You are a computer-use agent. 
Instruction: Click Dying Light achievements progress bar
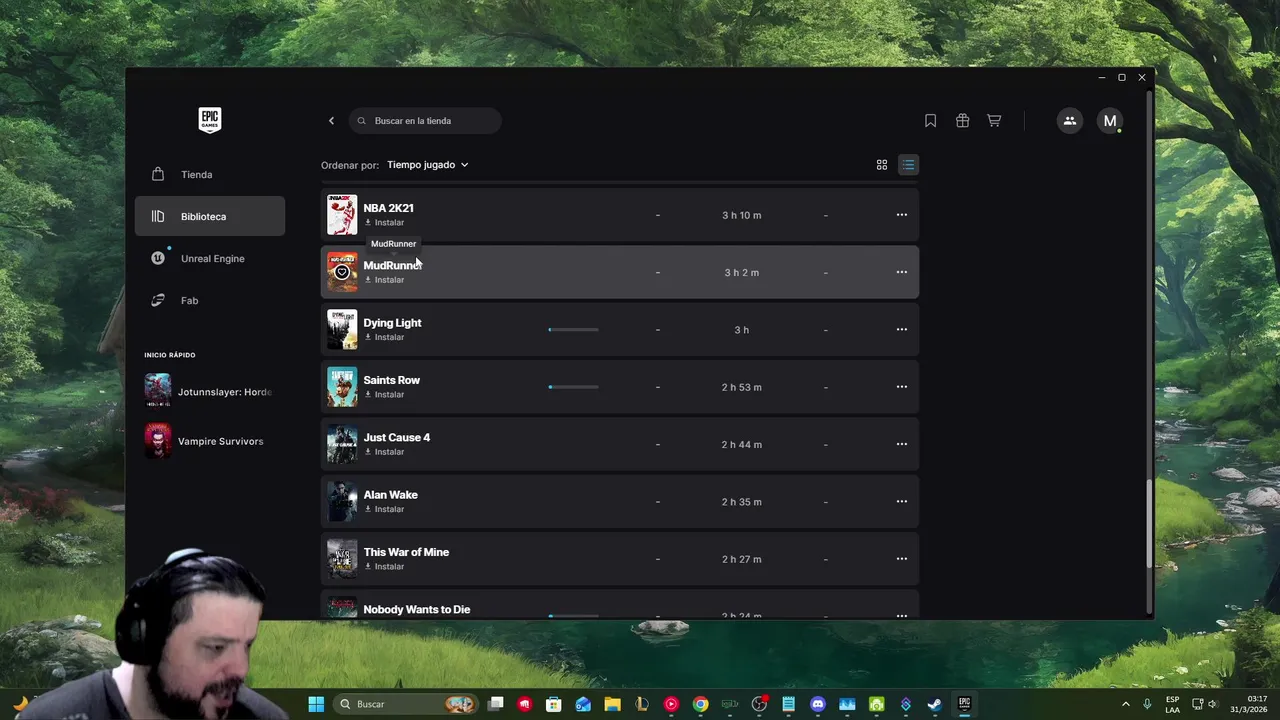(574, 329)
